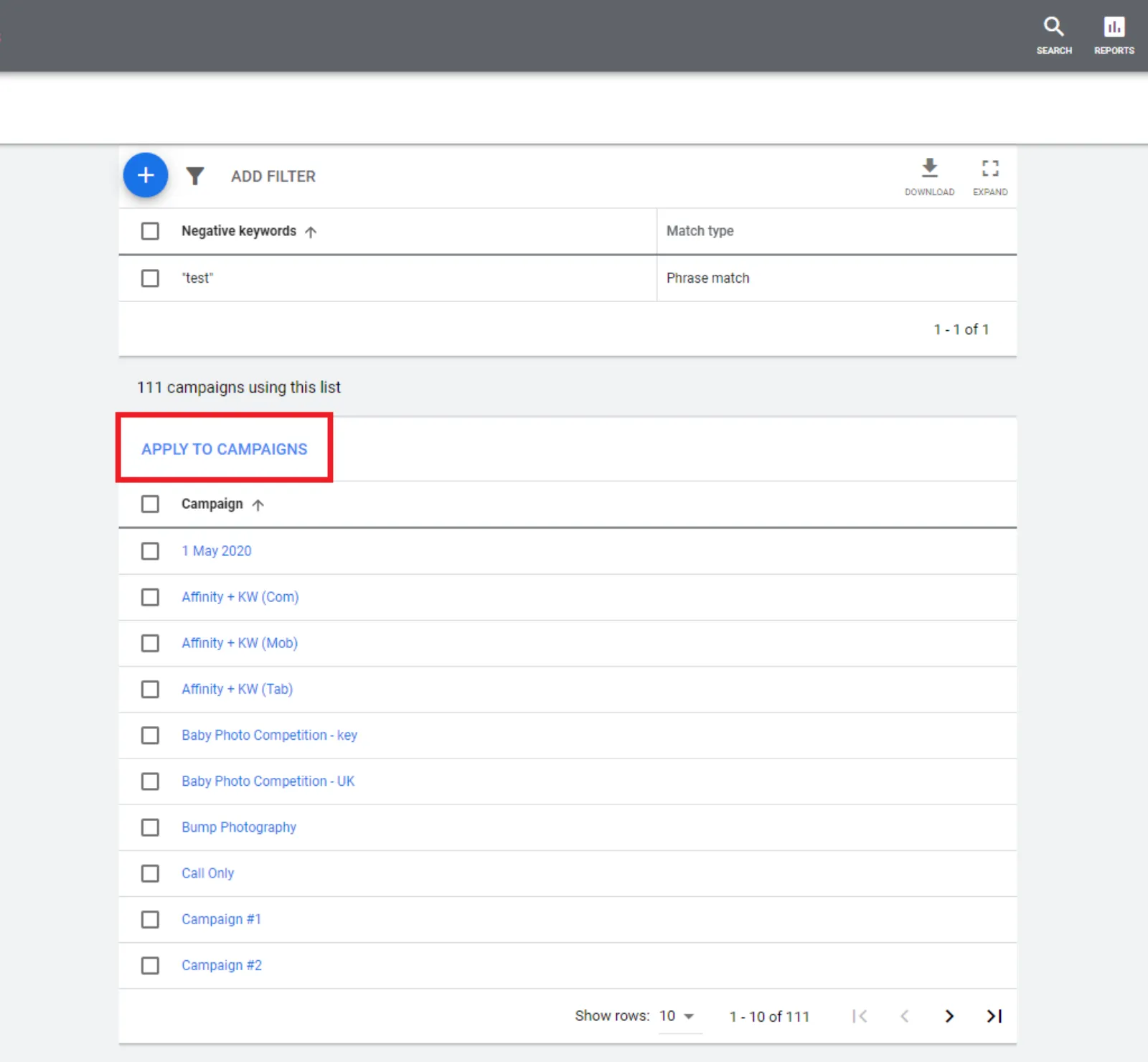
Task: Open Baby Photo Competition - key link
Action: [269, 736]
